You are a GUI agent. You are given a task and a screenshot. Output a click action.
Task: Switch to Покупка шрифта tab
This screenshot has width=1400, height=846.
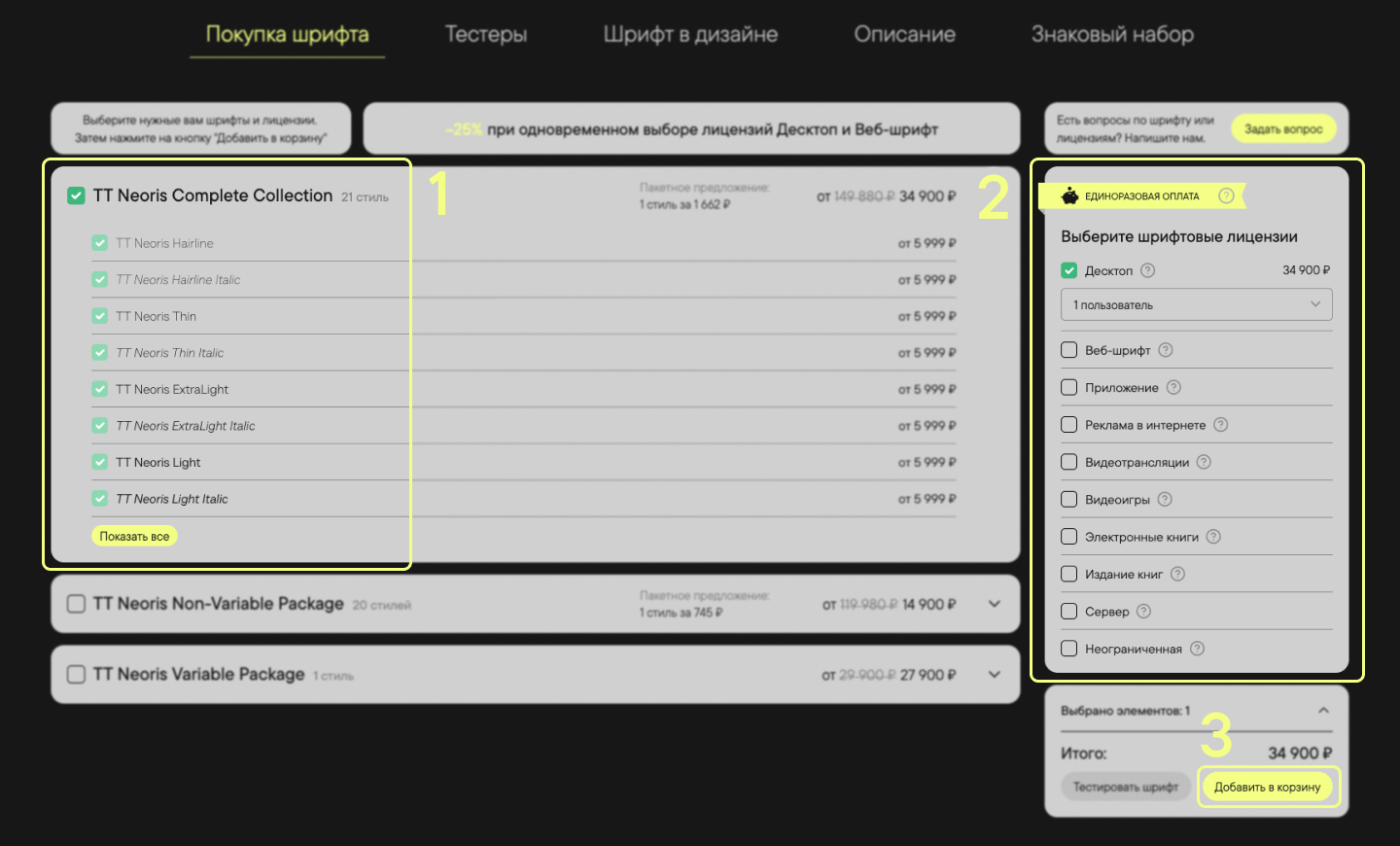[x=287, y=34]
